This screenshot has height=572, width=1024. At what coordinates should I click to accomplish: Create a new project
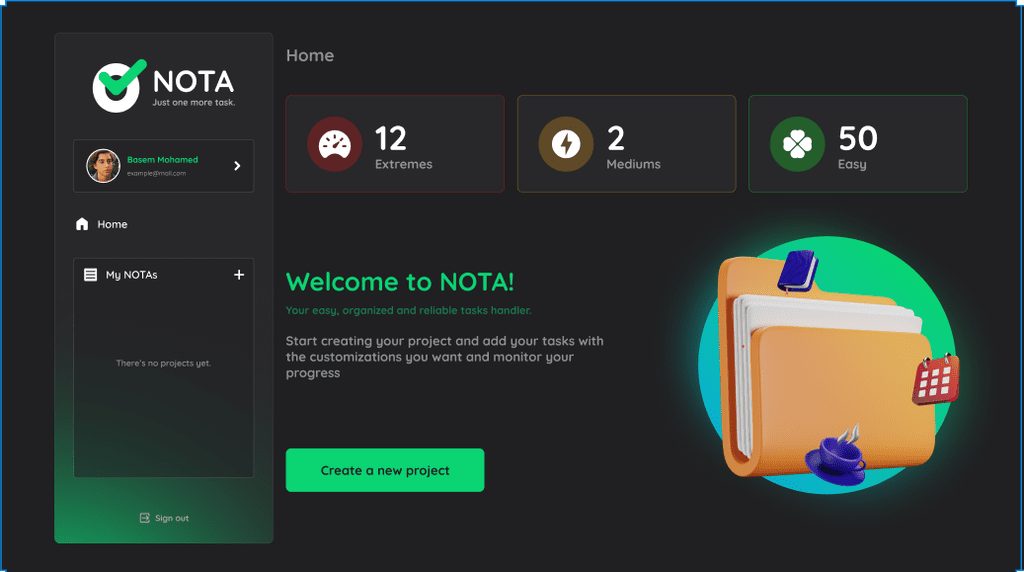(385, 470)
